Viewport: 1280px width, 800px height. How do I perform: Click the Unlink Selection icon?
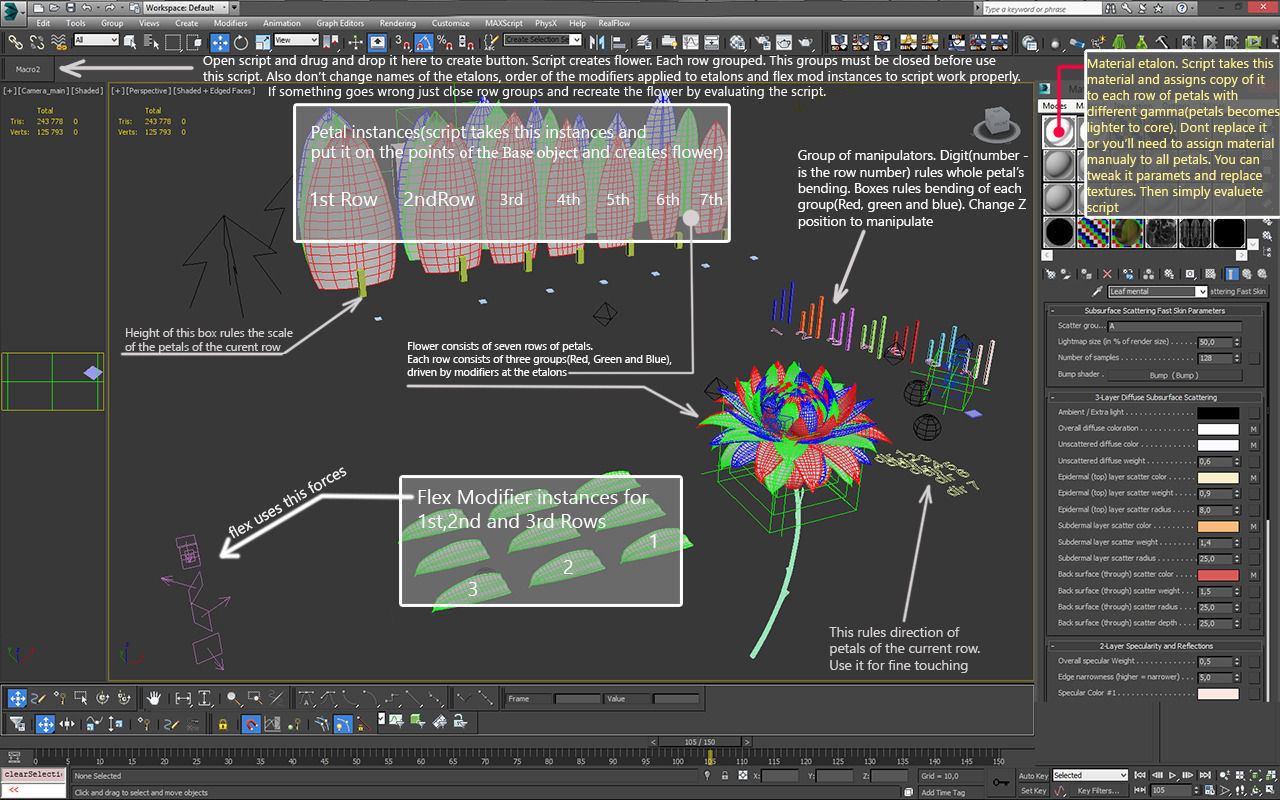click(x=37, y=42)
